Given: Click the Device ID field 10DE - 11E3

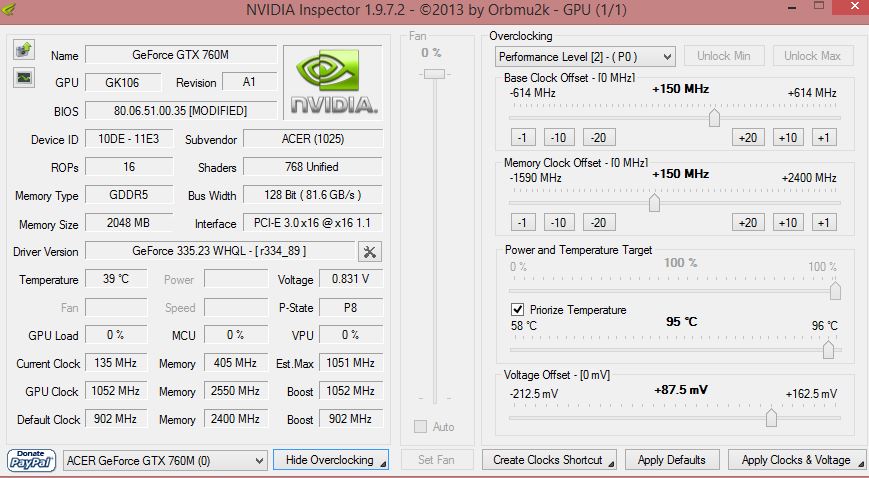Looking at the screenshot, I should pos(129,139).
